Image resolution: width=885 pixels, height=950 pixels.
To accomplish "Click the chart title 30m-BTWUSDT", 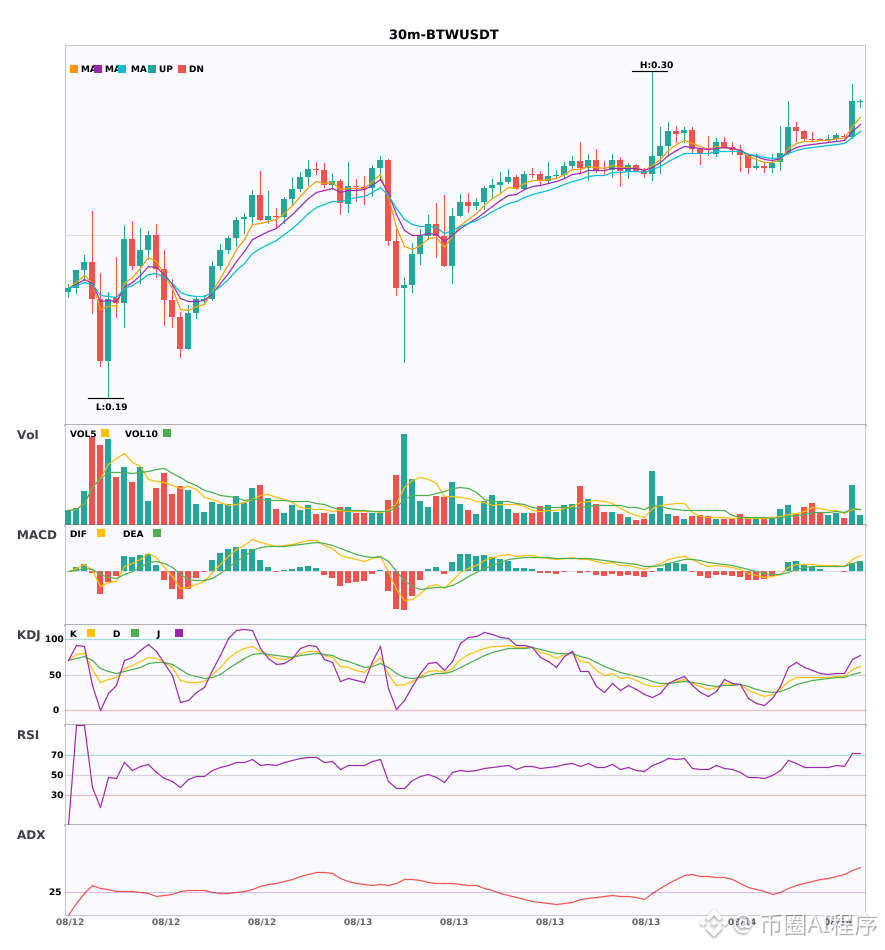I will [443, 35].
